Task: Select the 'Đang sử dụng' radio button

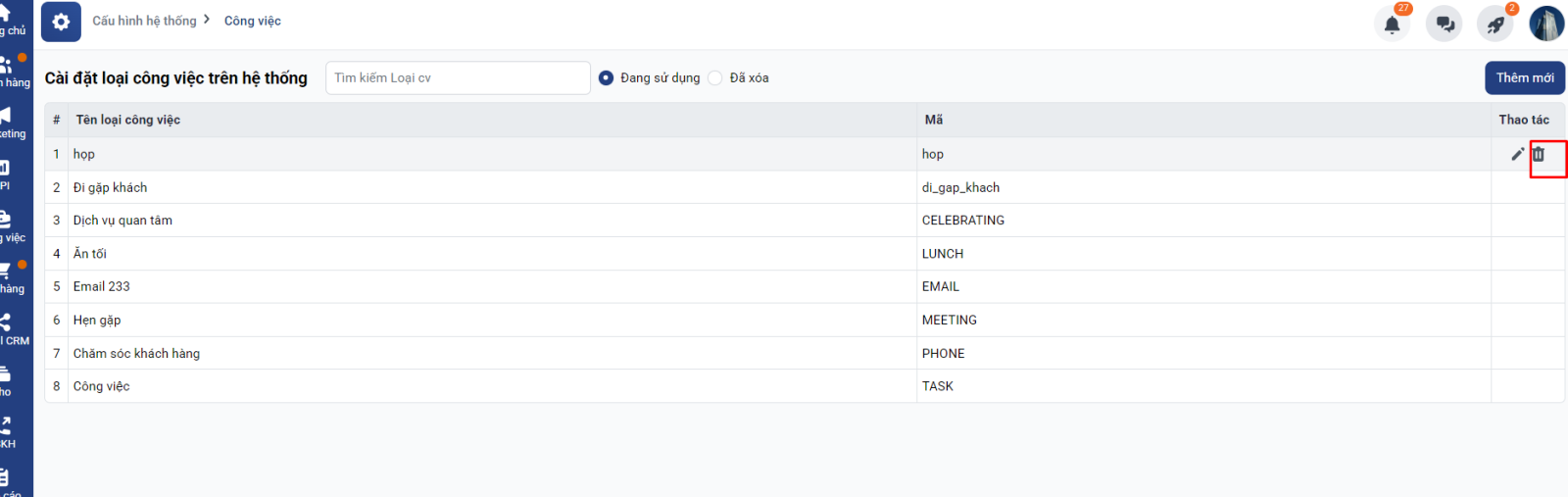Action: coord(606,78)
